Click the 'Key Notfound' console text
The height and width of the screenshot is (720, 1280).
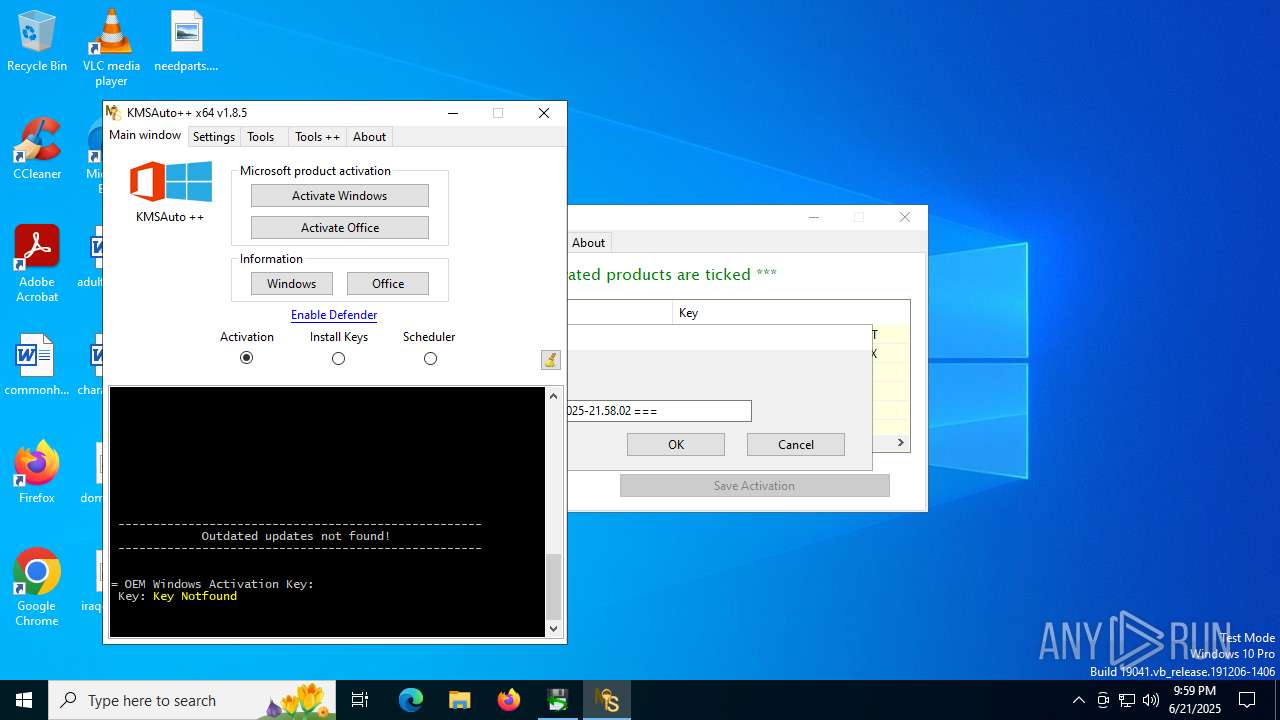click(195, 596)
